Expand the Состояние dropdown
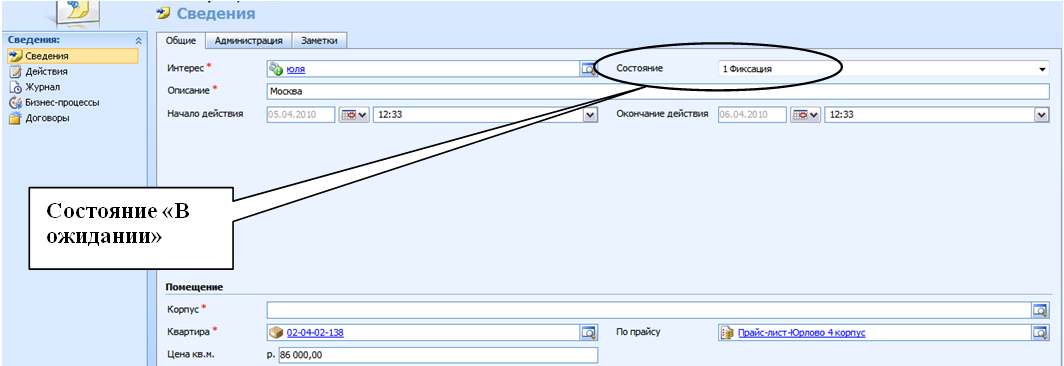The width and height of the screenshot is (1064, 366). coord(1042,69)
